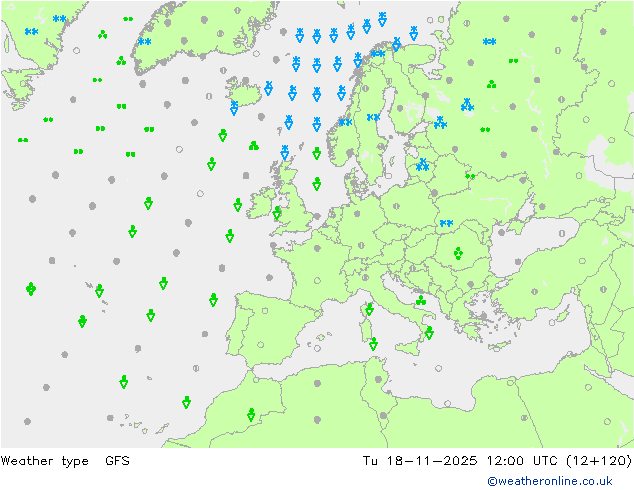Pick the green rain symbol over Wales

point(277,213)
